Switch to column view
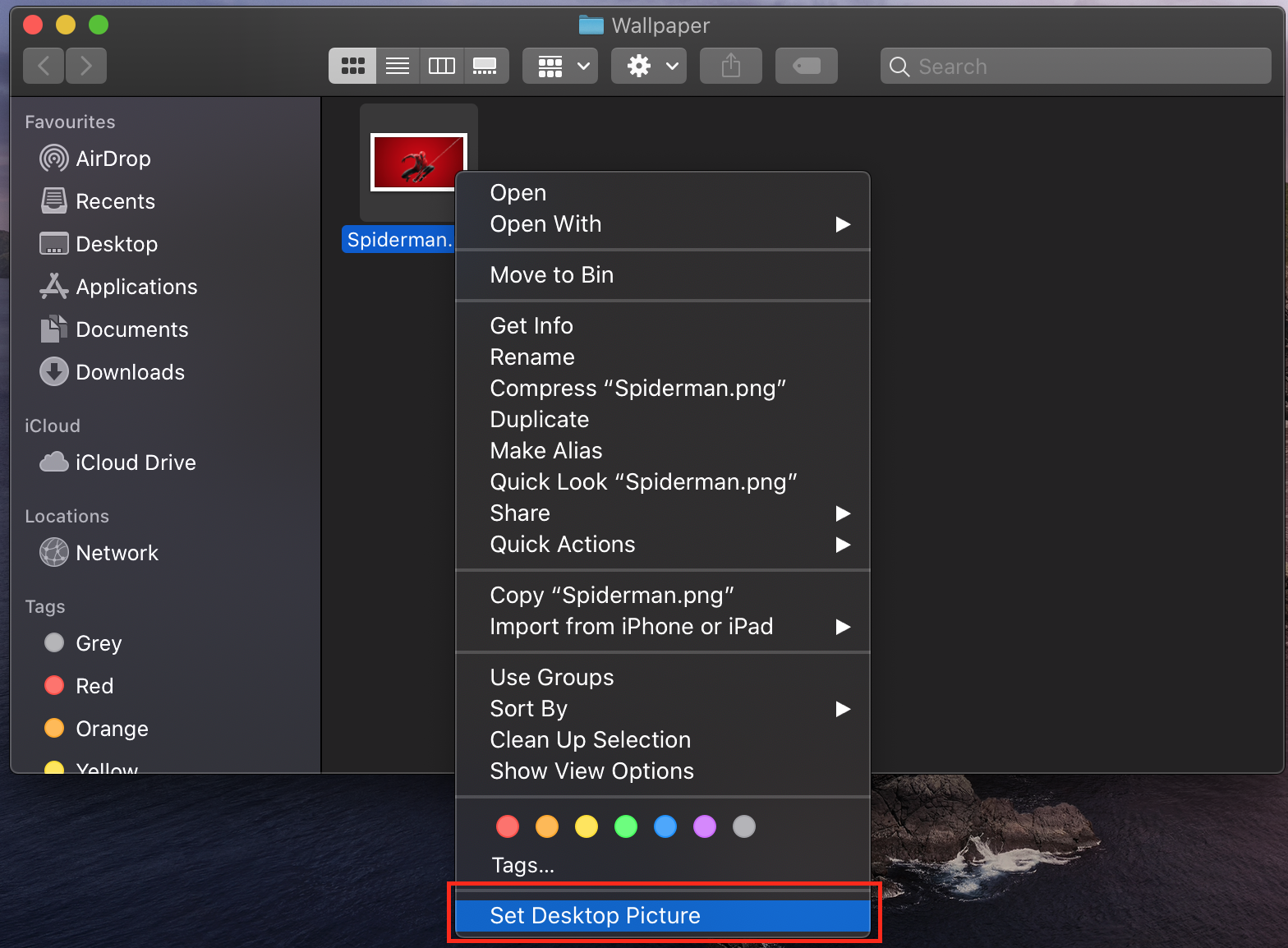 [x=442, y=66]
